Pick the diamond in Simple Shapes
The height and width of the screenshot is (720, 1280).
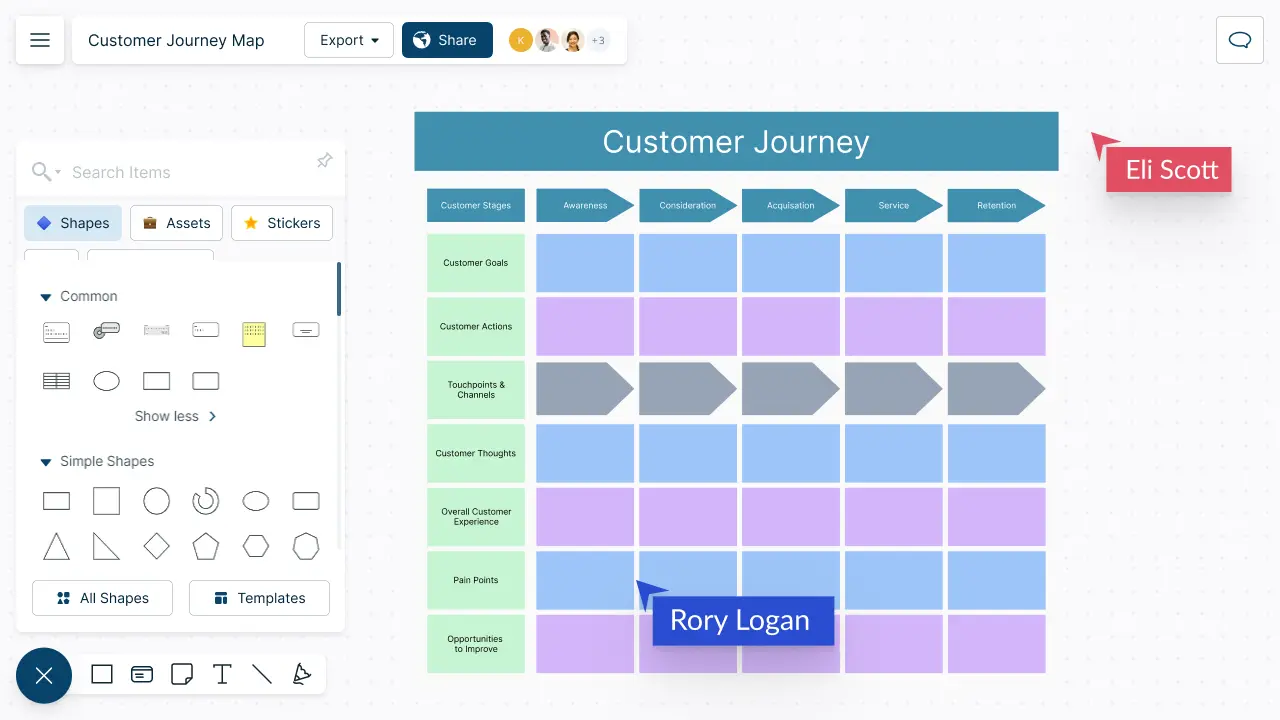point(156,546)
